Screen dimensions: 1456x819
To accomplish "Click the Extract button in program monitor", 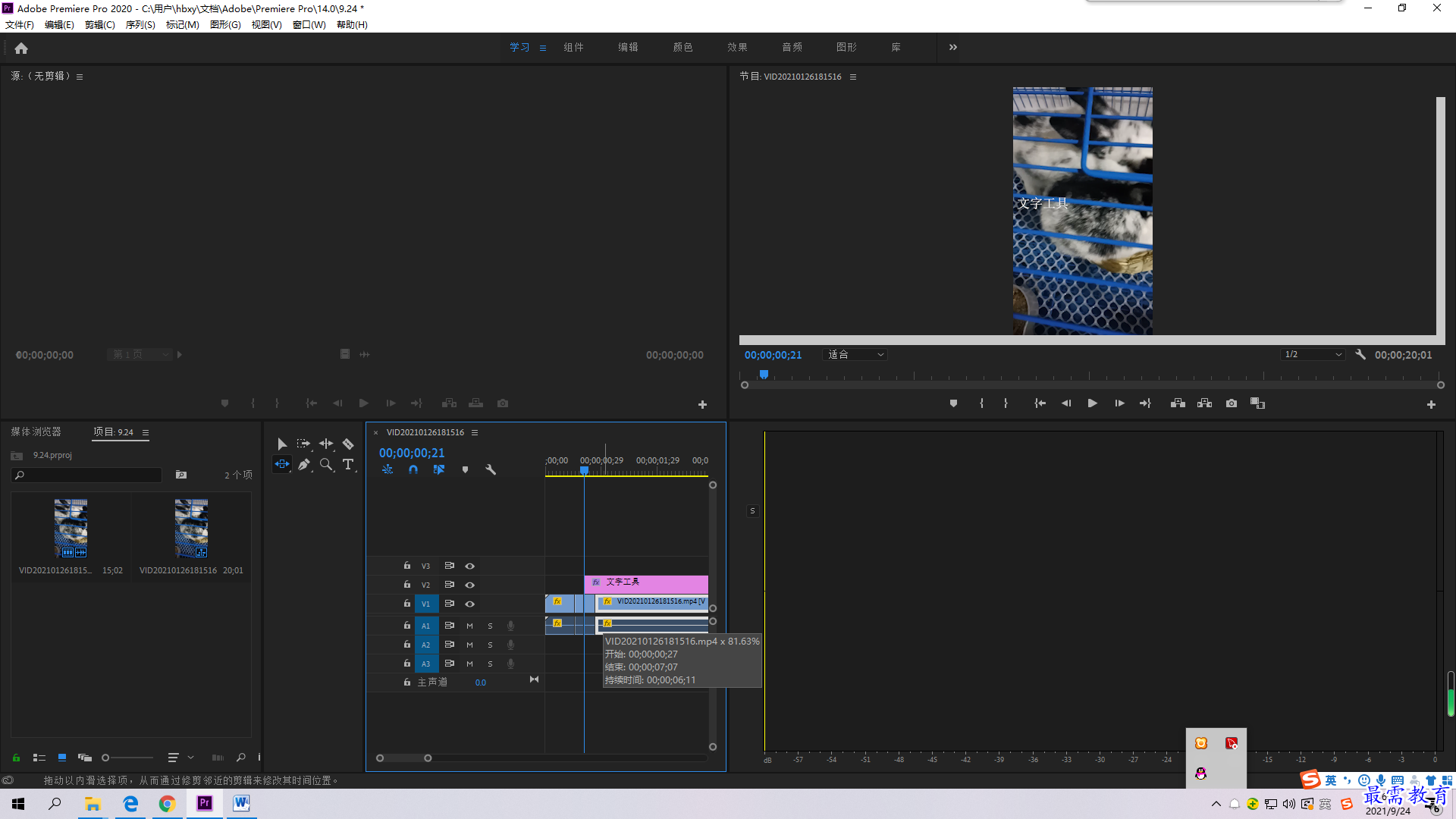I will (x=1204, y=403).
